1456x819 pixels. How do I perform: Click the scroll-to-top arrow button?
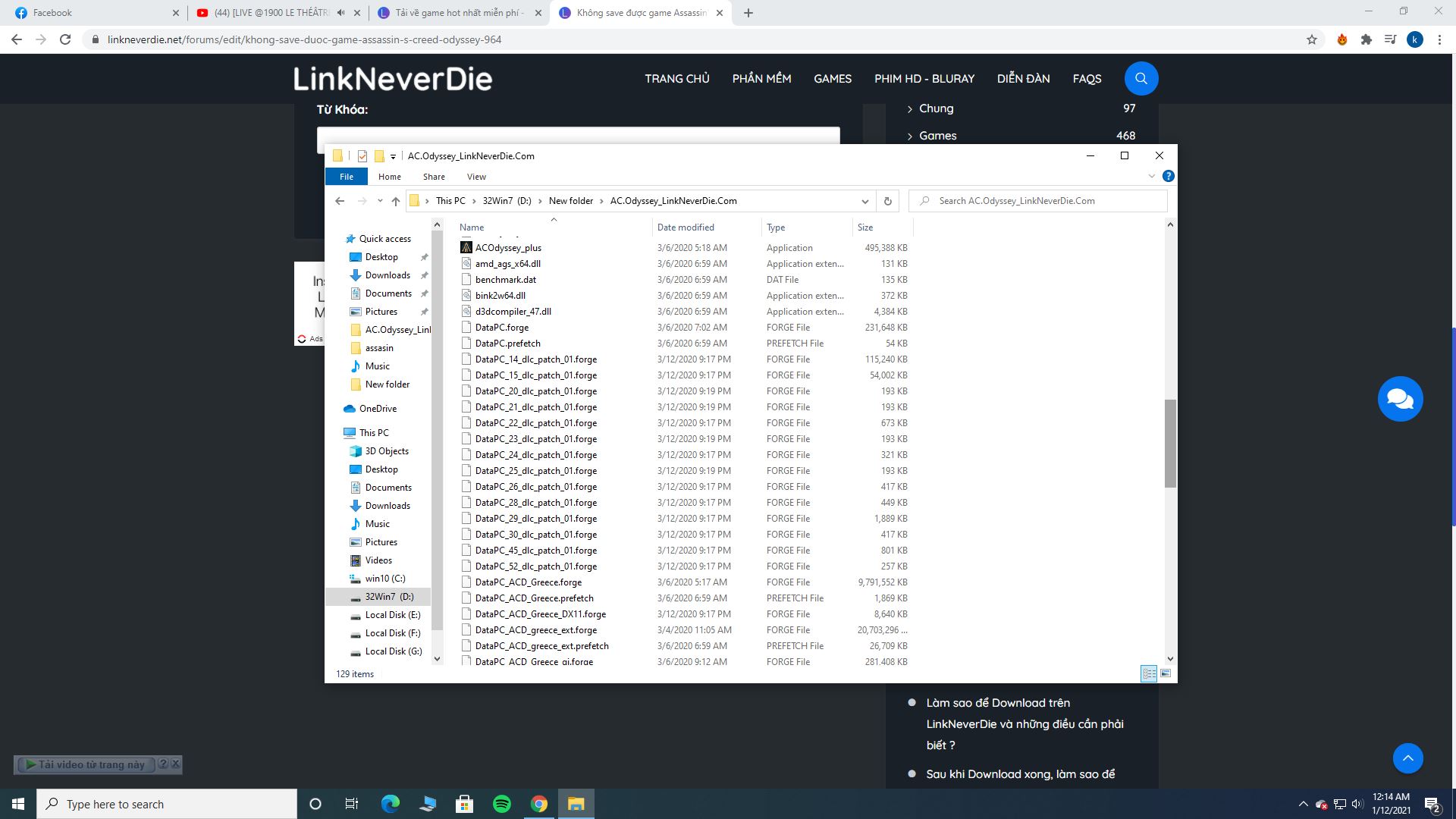pos(1407,758)
